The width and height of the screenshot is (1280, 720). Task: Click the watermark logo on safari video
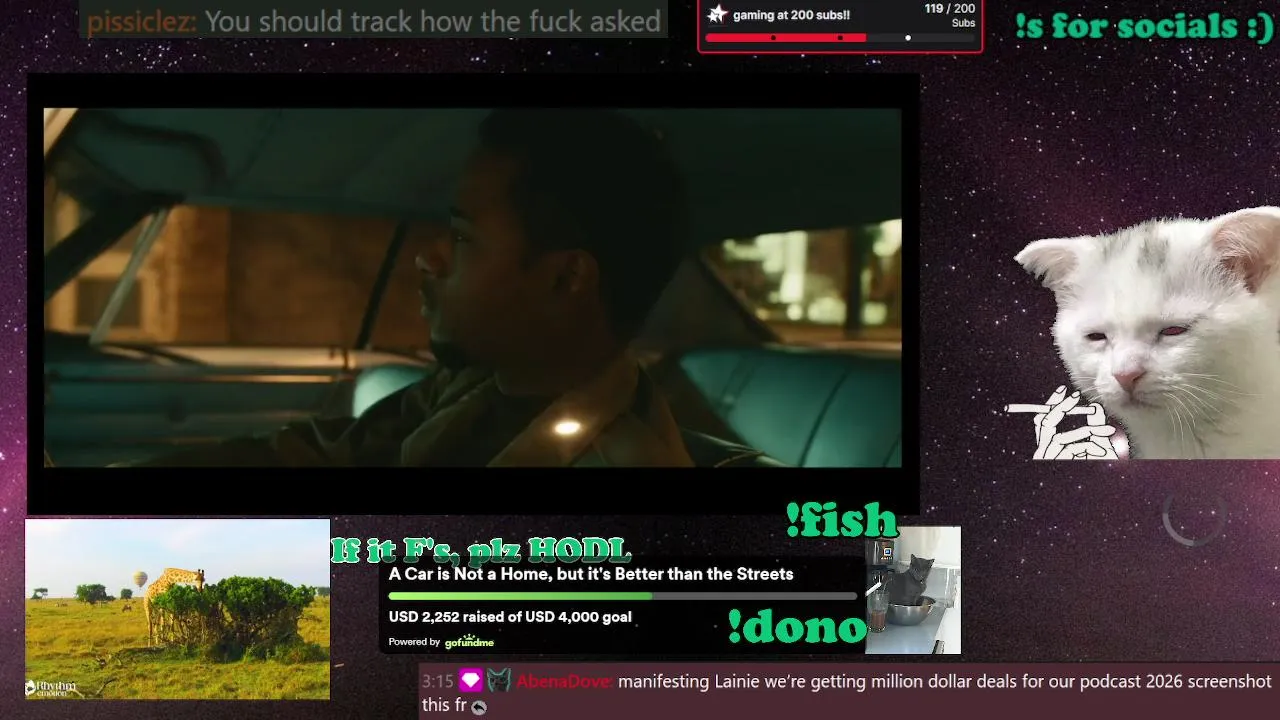tap(51, 687)
